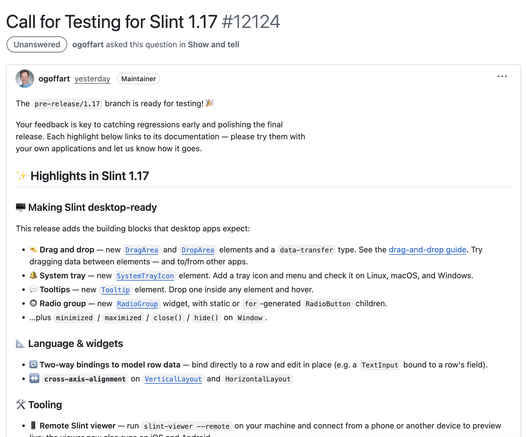Open the DropArea documentation link
Image resolution: width=526 pixels, height=437 pixels.
(x=198, y=250)
